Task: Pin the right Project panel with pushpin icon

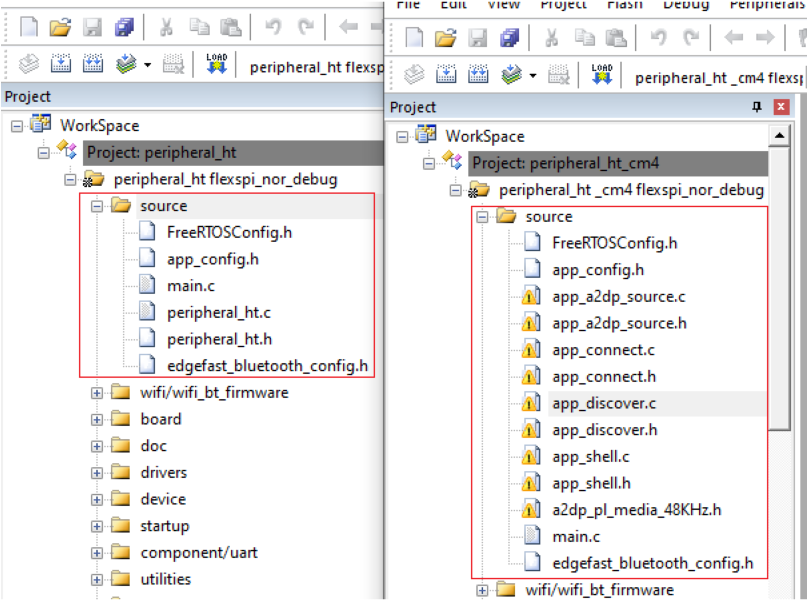Action: click(x=757, y=107)
